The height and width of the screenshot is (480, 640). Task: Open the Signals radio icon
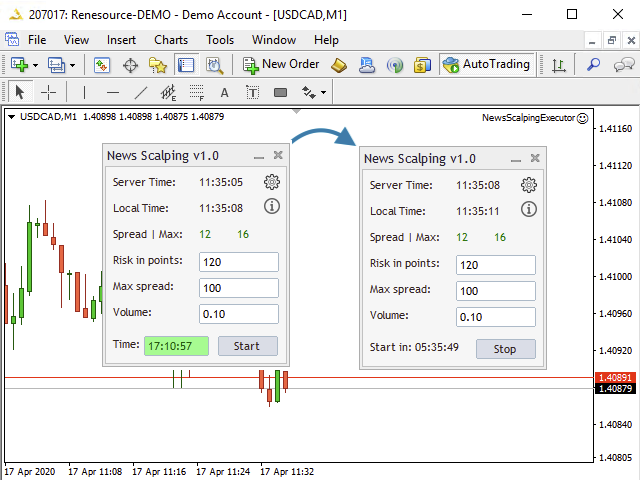(x=395, y=65)
